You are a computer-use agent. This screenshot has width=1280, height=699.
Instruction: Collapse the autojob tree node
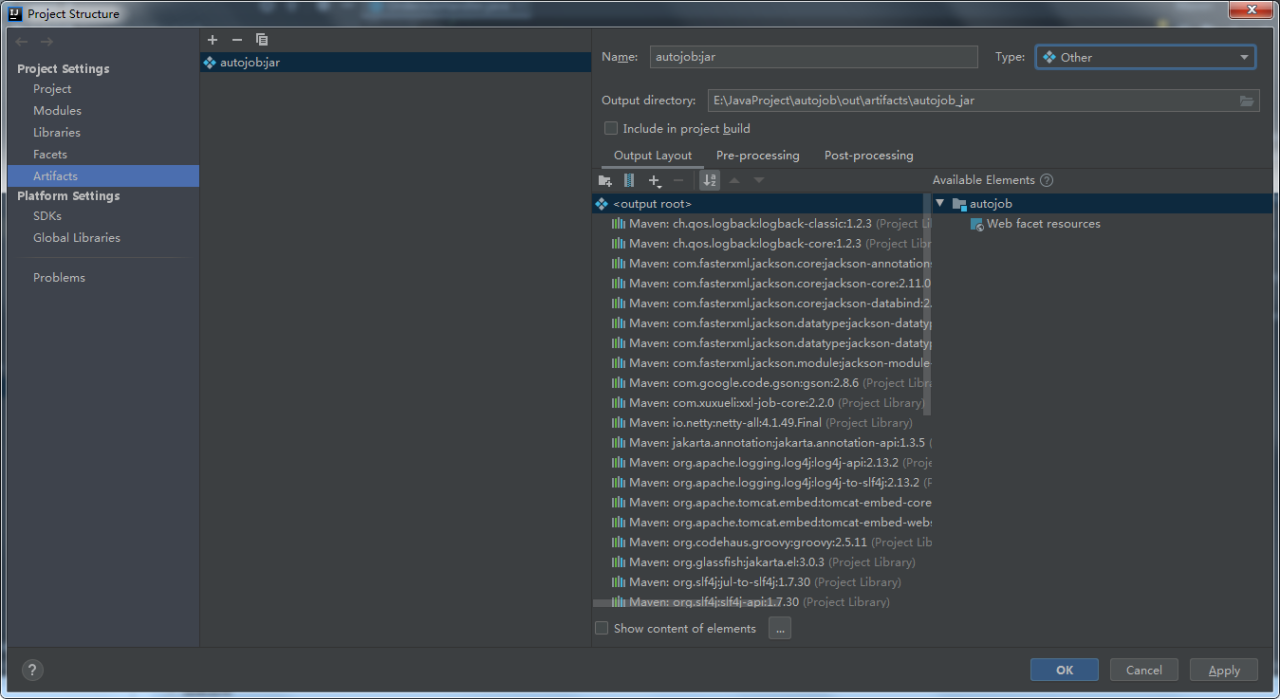pyautogui.click(x=940, y=204)
